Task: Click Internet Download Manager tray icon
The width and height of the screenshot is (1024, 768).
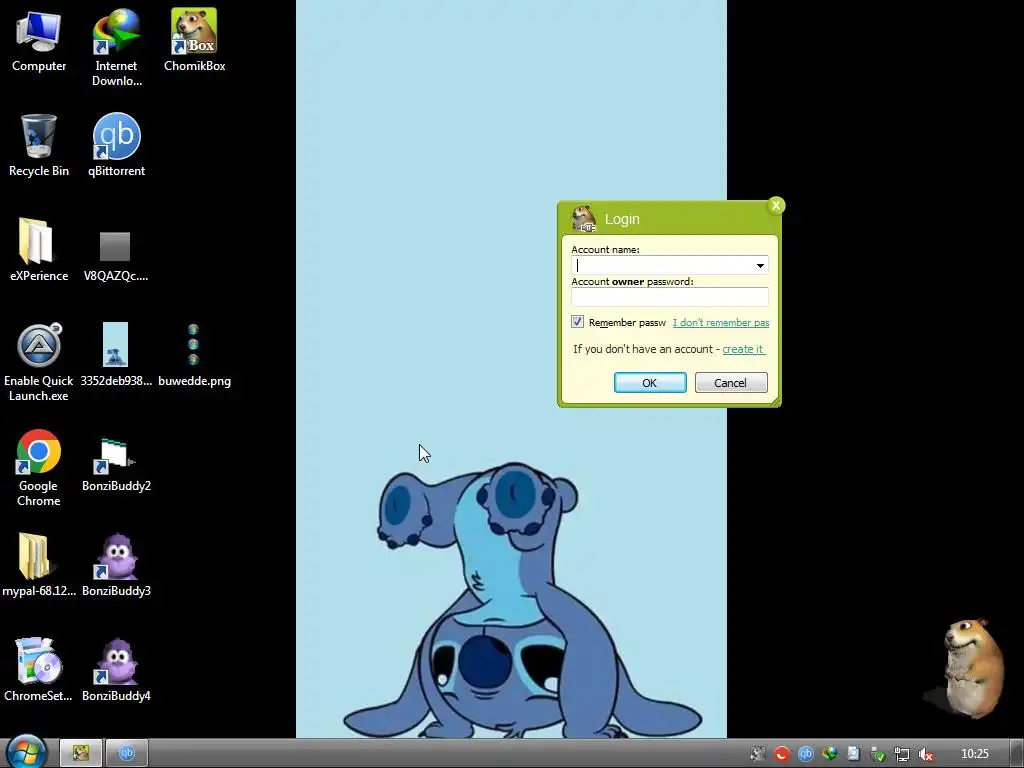Action: [x=829, y=754]
